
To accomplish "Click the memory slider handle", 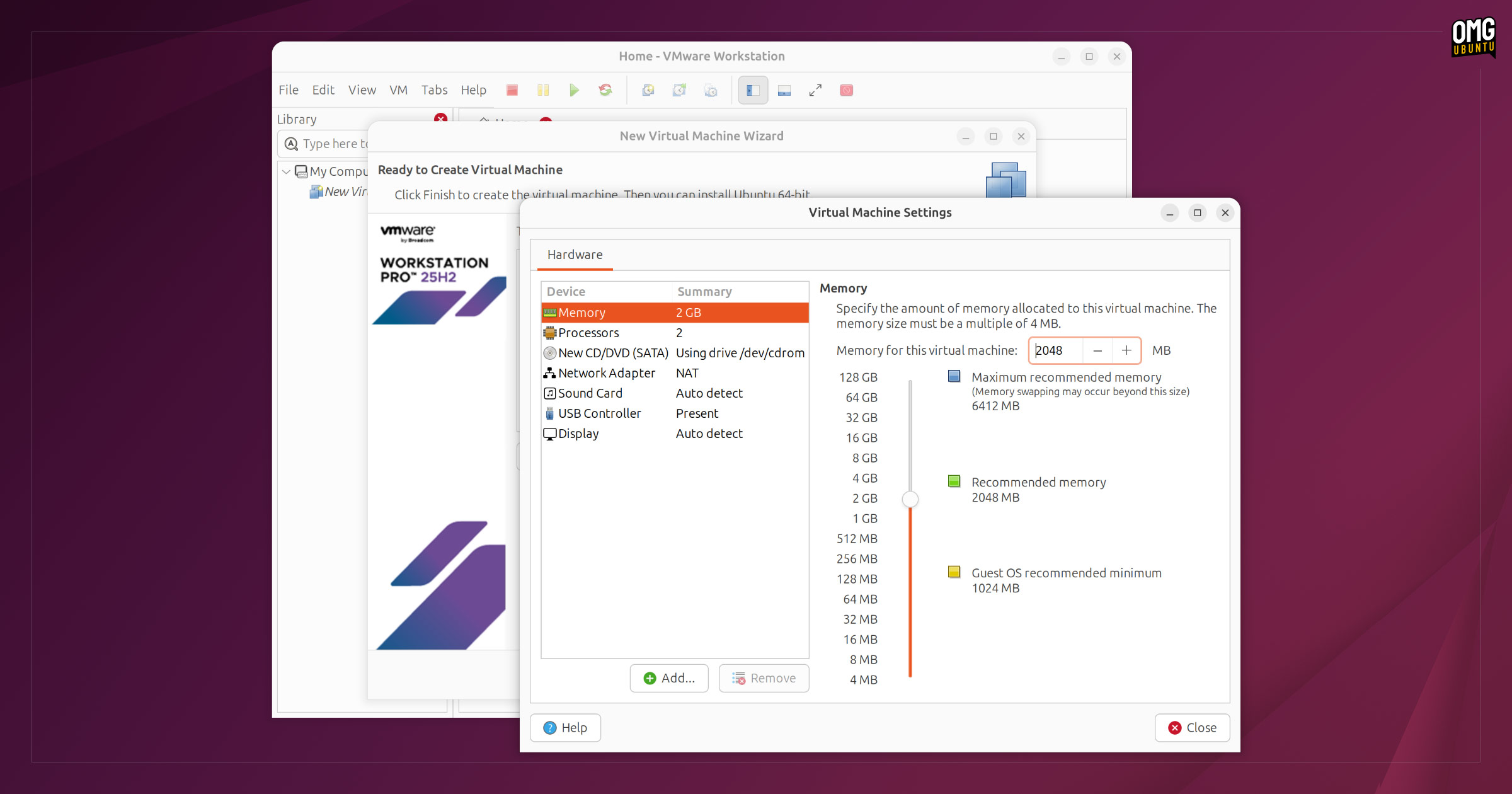I will pyautogui.click(x=910, y=499).
